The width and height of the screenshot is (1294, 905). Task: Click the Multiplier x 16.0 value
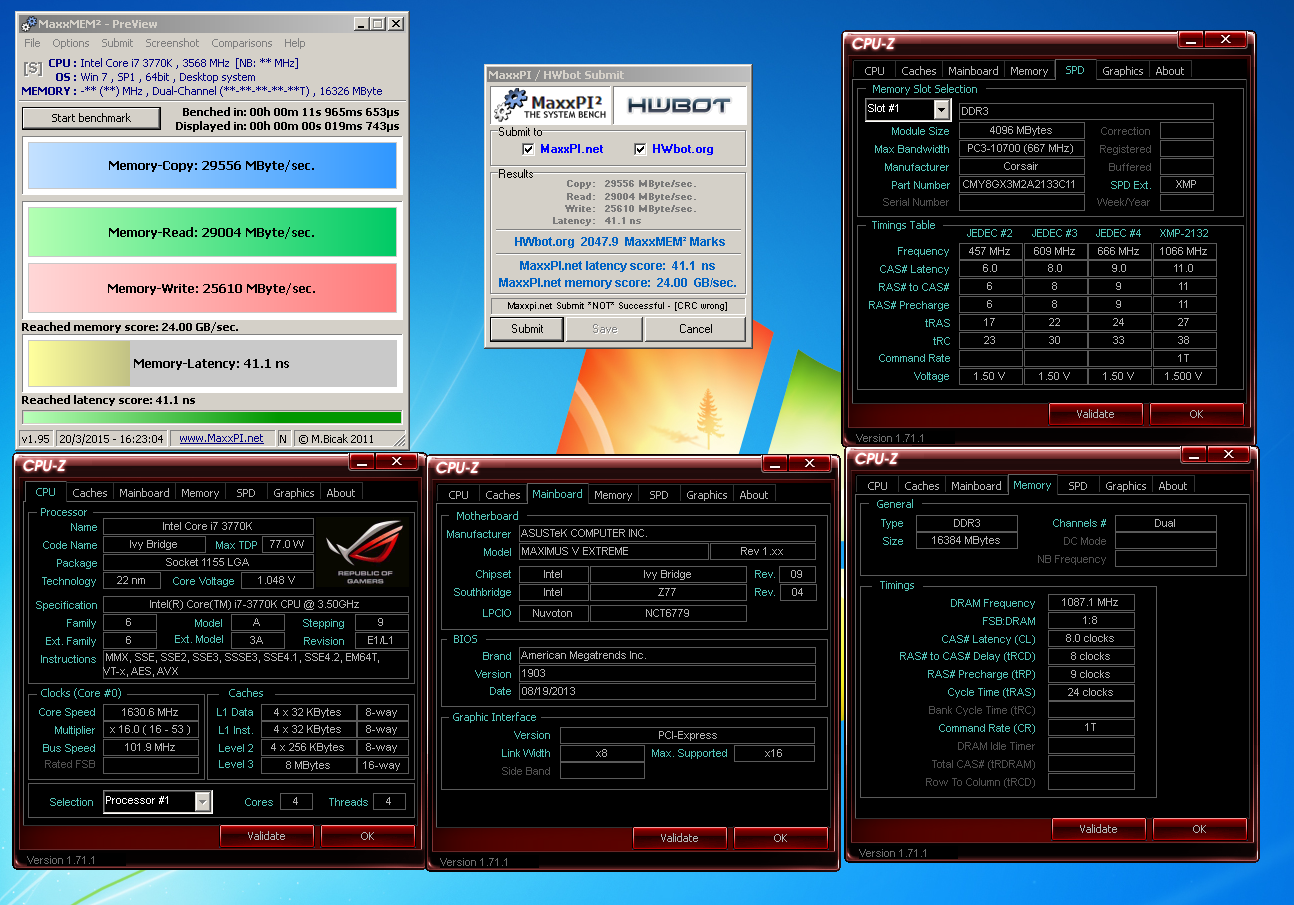tap(149, 731)
